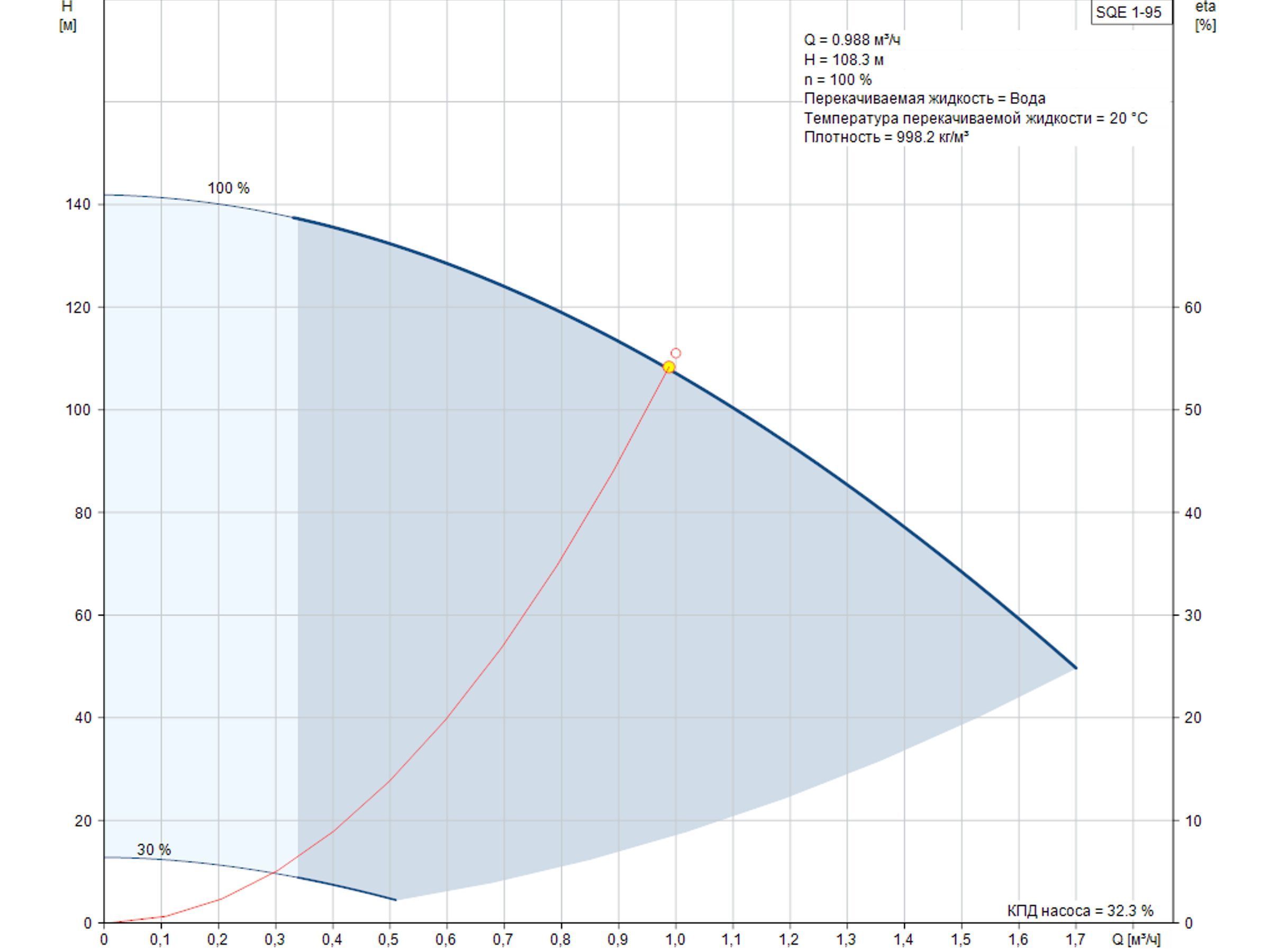
Task: Click the КПД насоса = 32.3 % label
Action: (x=1080, y=911)
